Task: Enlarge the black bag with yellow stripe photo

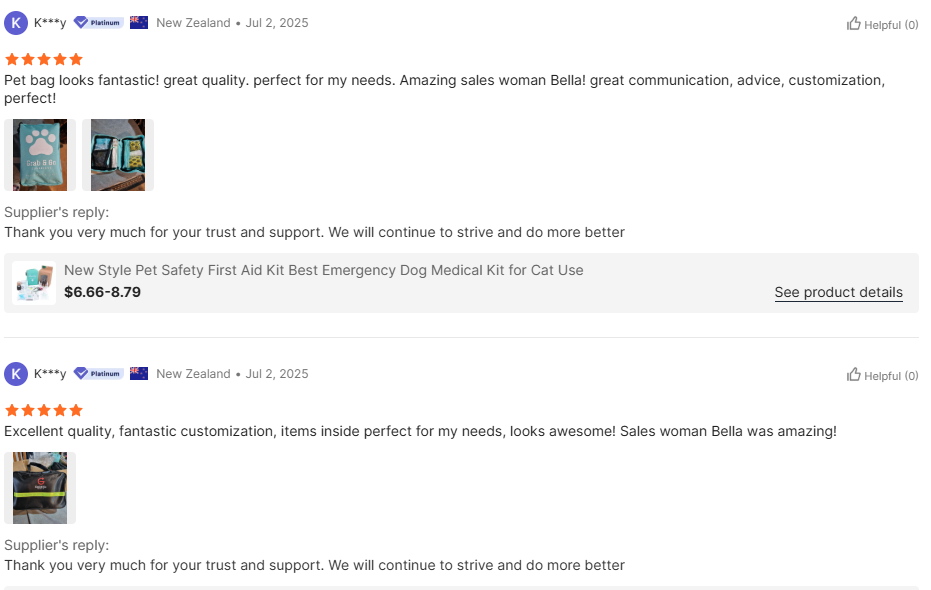Action: [x=40, y=488]
